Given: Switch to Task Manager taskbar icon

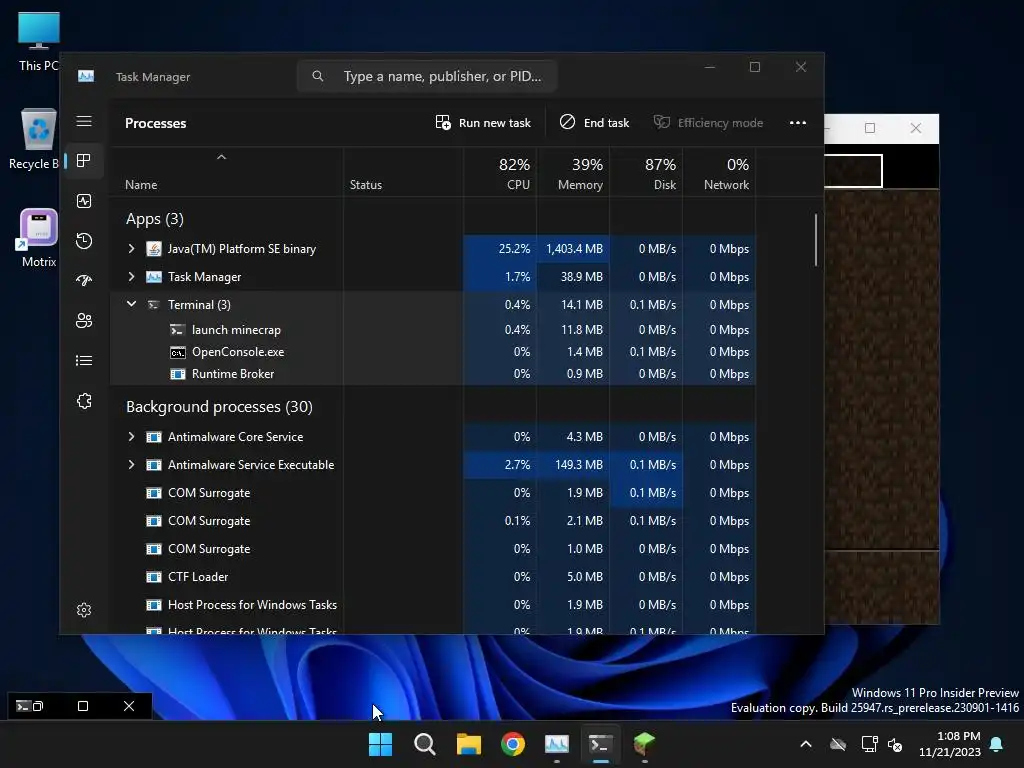Looking at the screenshot, I should (556, 744).
